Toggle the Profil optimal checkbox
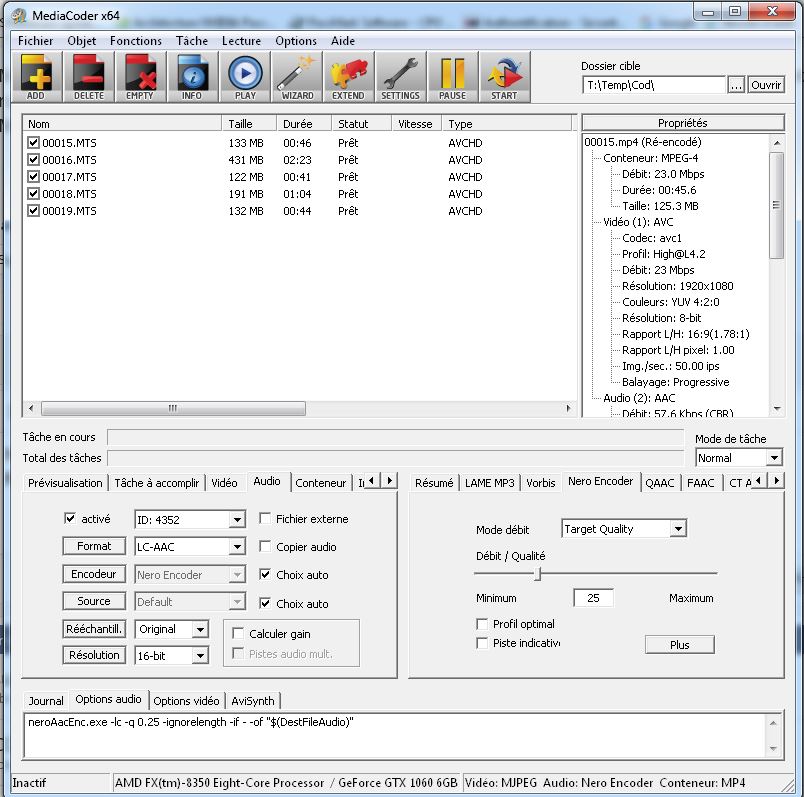 coord(483,624)
